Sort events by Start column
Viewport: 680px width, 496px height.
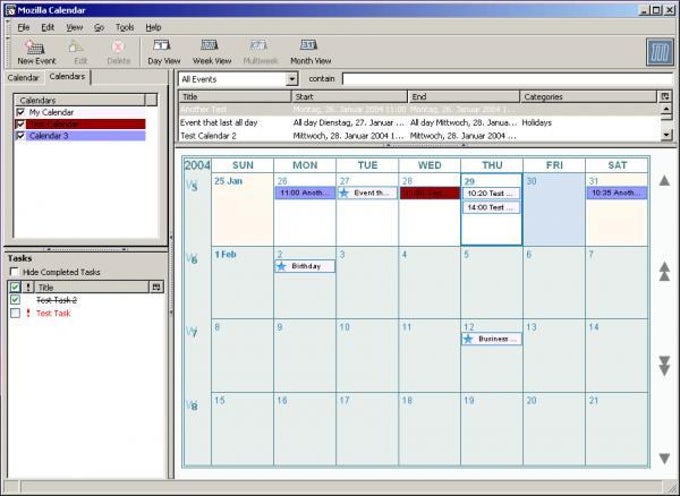(x=350, y=97)
